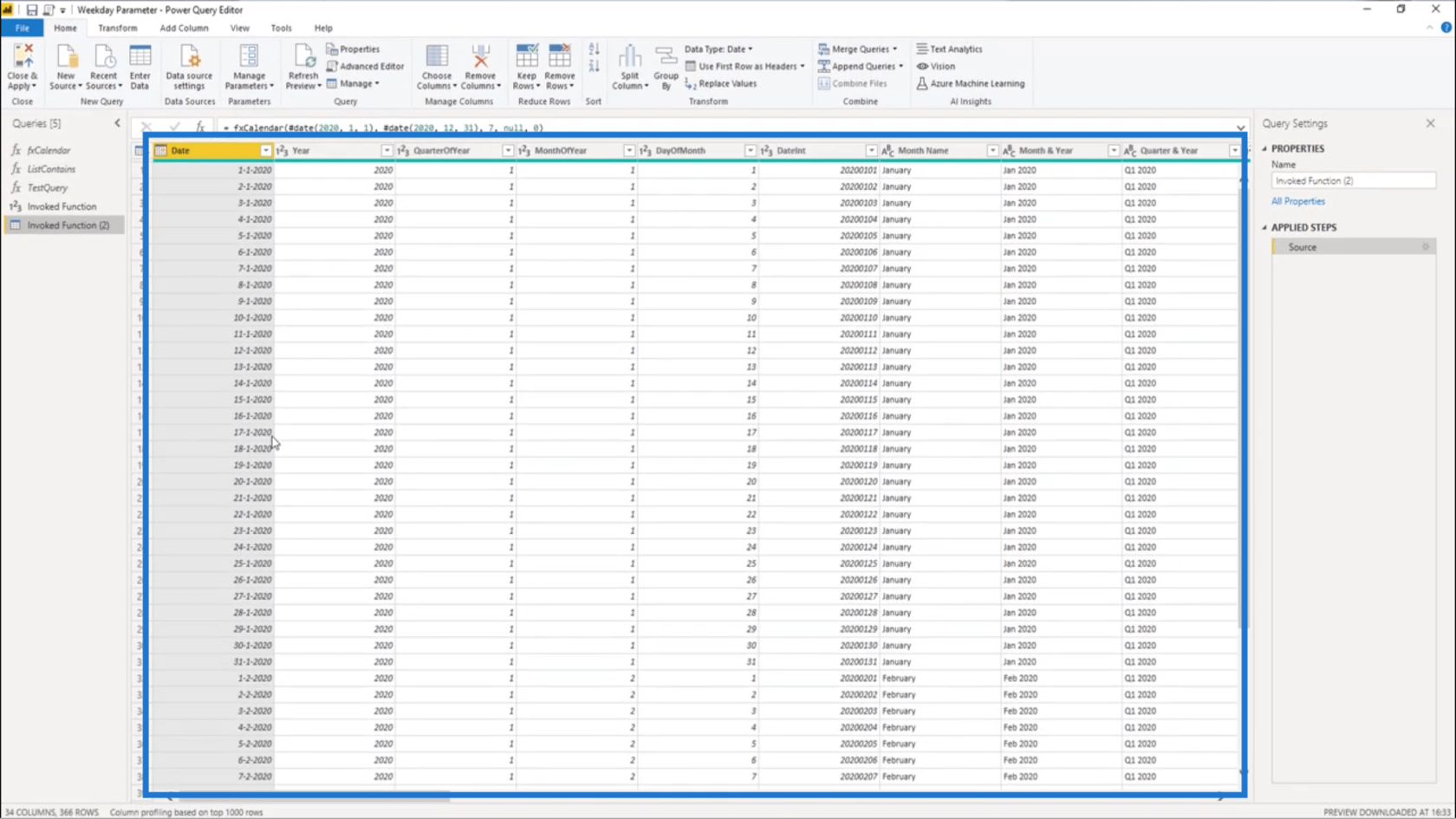Open the query Properties
The width and height of the screenshot is (1456, 819).
(353, 49)
